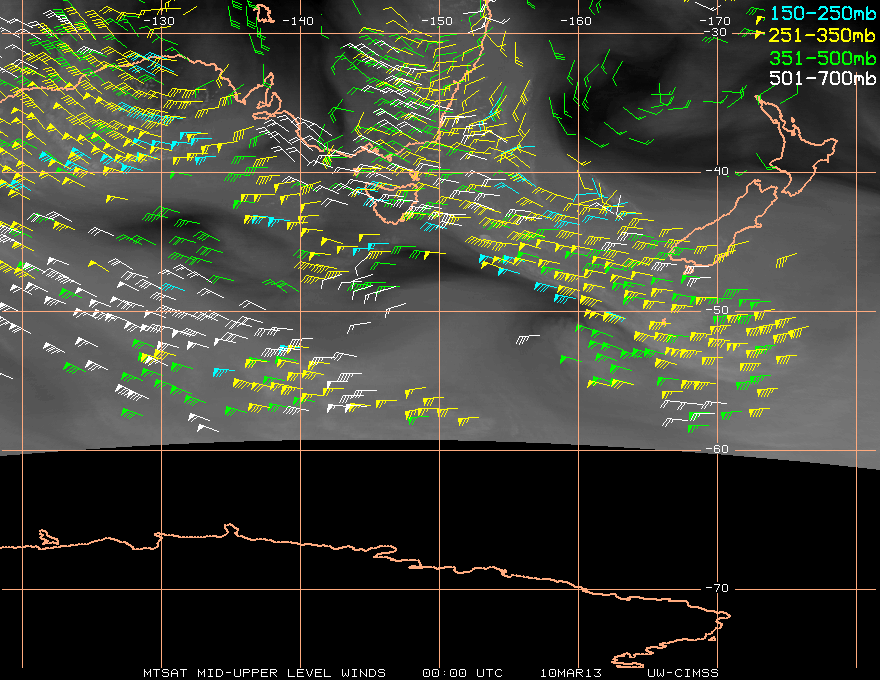
Task: Click the -60 latitude label
Action: tap(717, 449)
